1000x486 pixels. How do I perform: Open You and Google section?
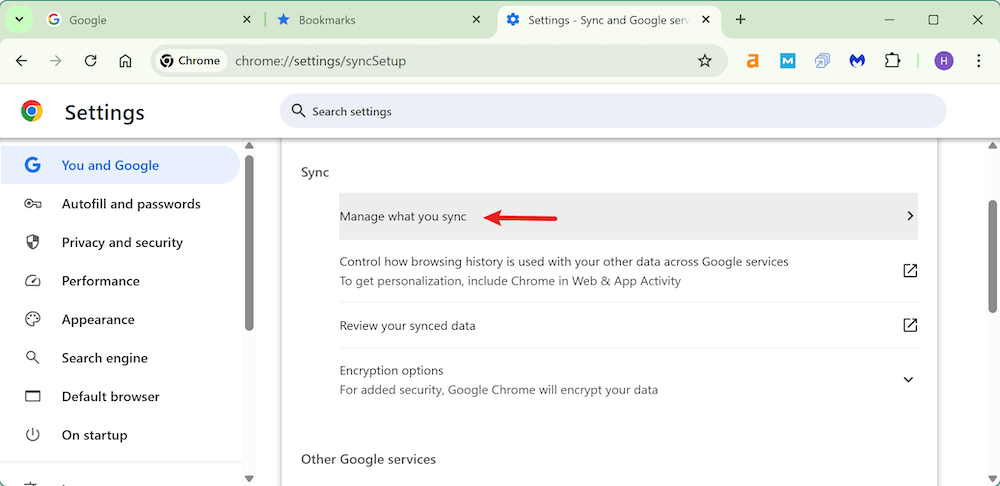120,165
